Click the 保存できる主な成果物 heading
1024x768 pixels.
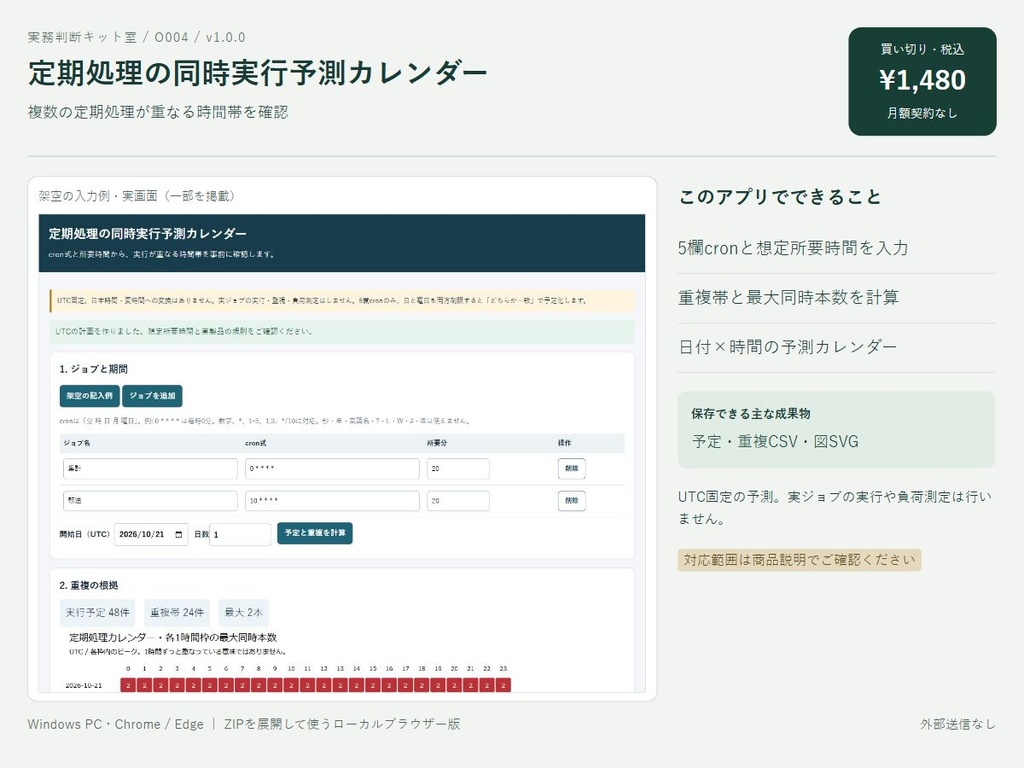750,413
